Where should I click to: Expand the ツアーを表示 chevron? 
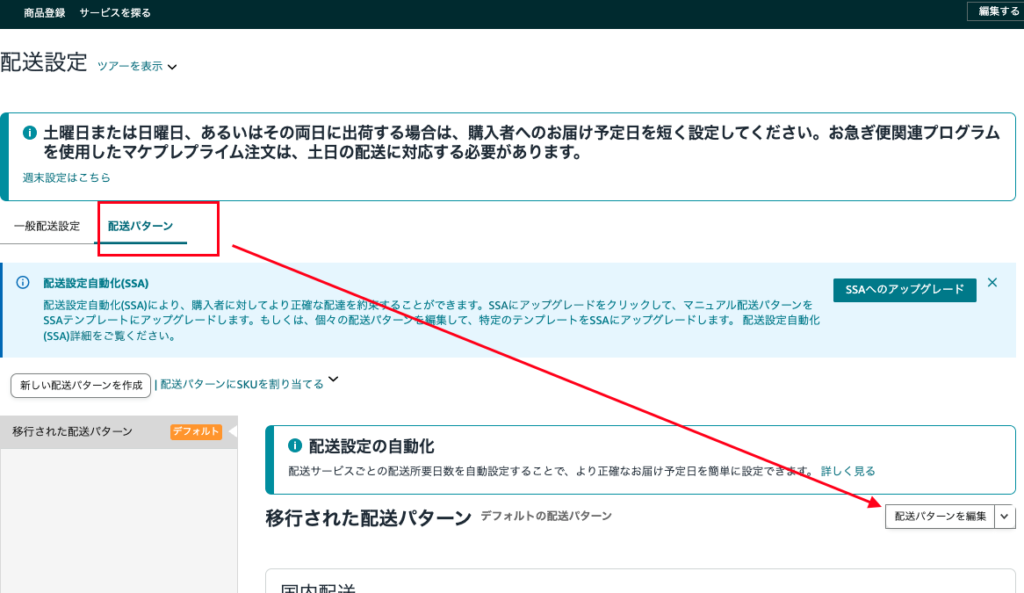coord(172,67)
